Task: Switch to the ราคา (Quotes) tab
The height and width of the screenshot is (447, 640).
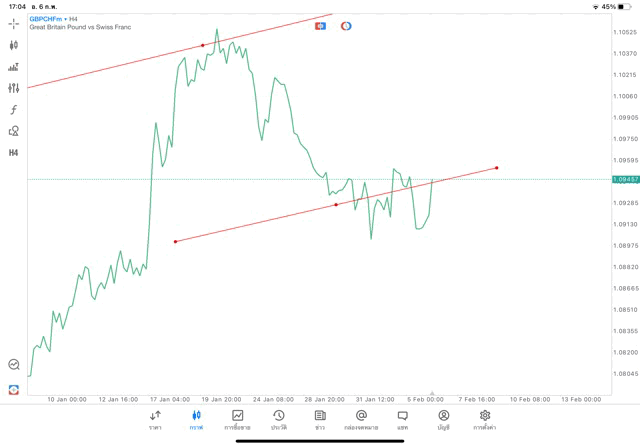Action: pyautogui.click(x=155, y=419)
